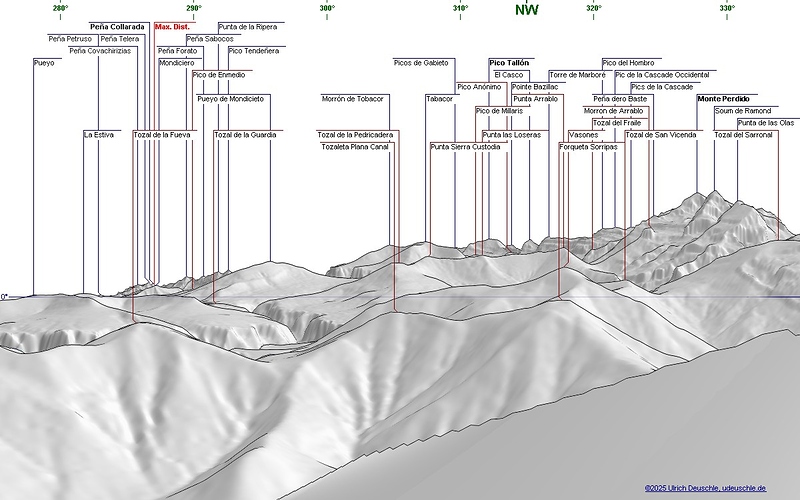Screen dimensions: 800x500
Task: Click the Peña Collarada label
Action: tap(117, 27)
